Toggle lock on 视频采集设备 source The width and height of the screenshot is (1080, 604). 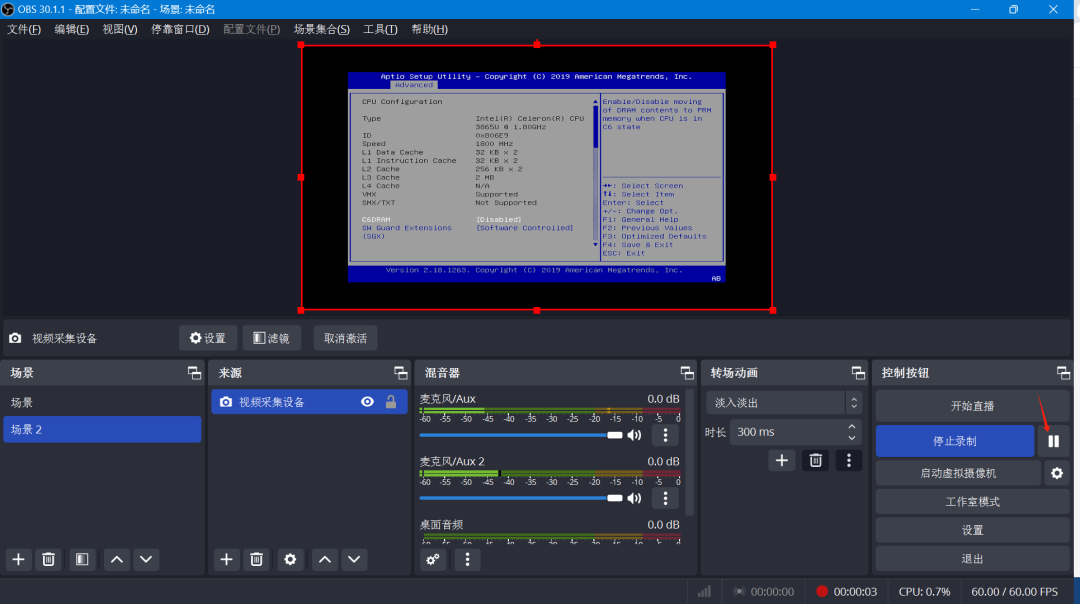tap(391, 402)
